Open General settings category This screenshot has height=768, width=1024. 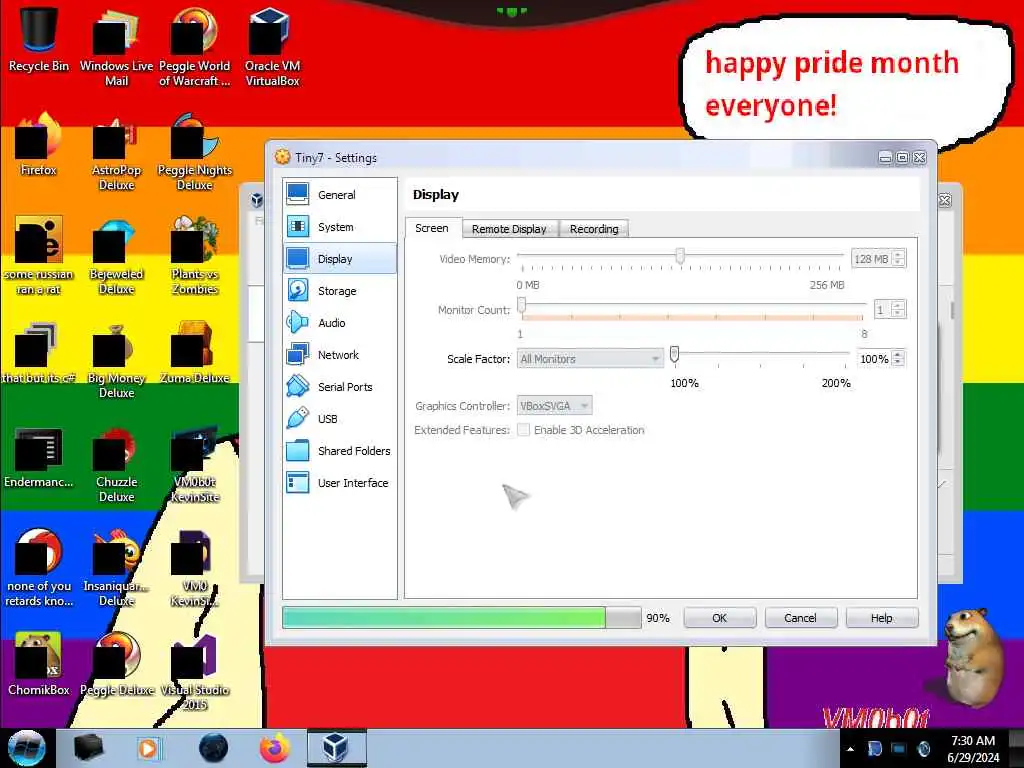coord(340,195)
